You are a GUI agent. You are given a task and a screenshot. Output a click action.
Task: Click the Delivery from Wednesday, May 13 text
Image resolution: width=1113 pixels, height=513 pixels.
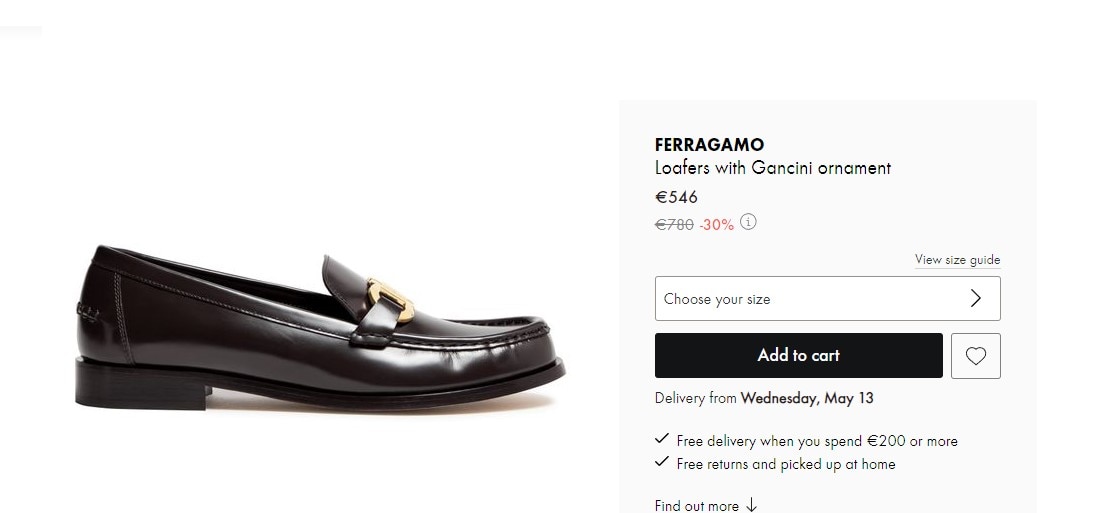[x=764, y=398]
